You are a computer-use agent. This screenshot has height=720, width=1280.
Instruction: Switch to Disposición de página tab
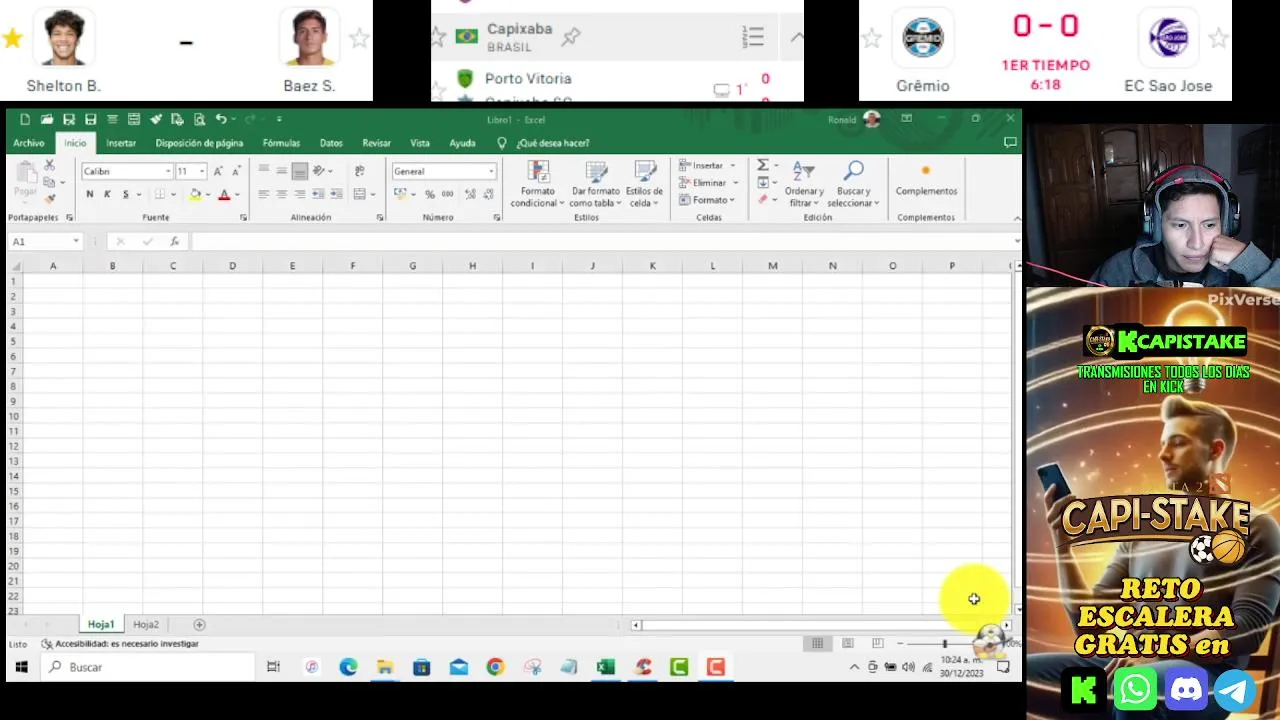[x=199, y=143]
